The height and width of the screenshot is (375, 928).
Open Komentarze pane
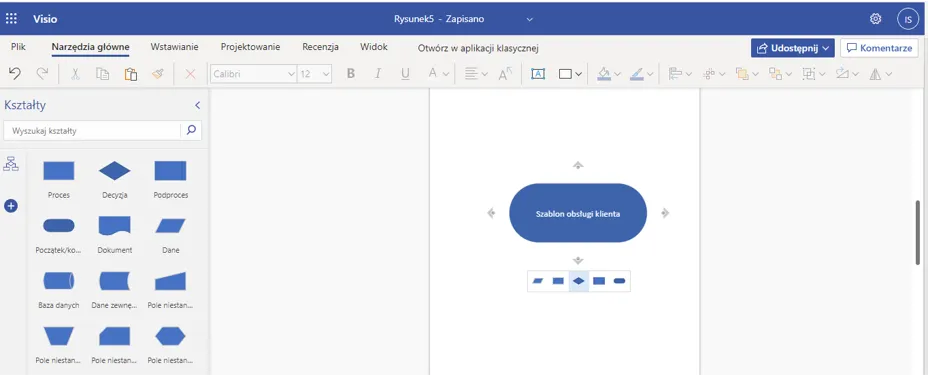pyautogui.click(x=879, y=49)
